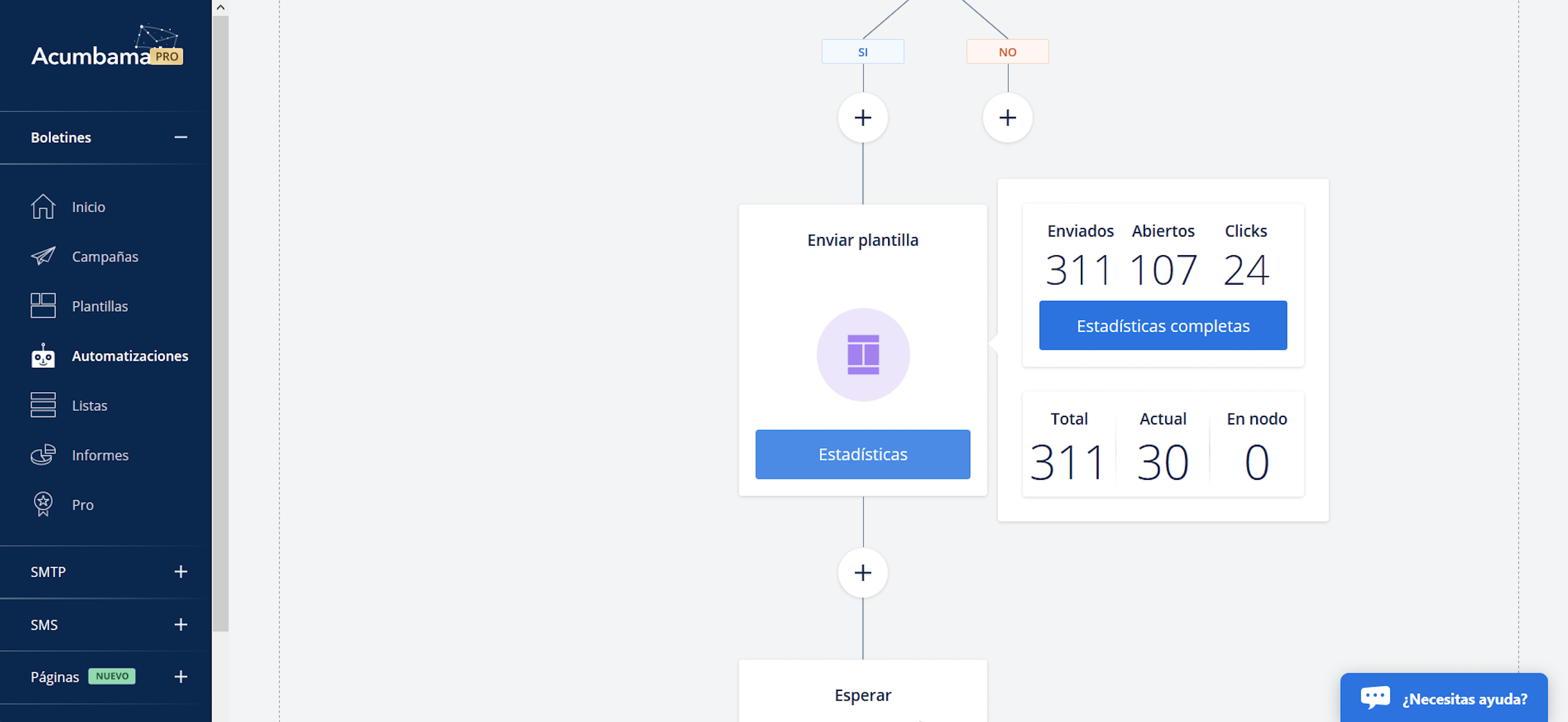Image resolution: width=1568 pixels, height=722 pixels.
Task: Add step below Enviar plantilla node
Action: point(863,572)
